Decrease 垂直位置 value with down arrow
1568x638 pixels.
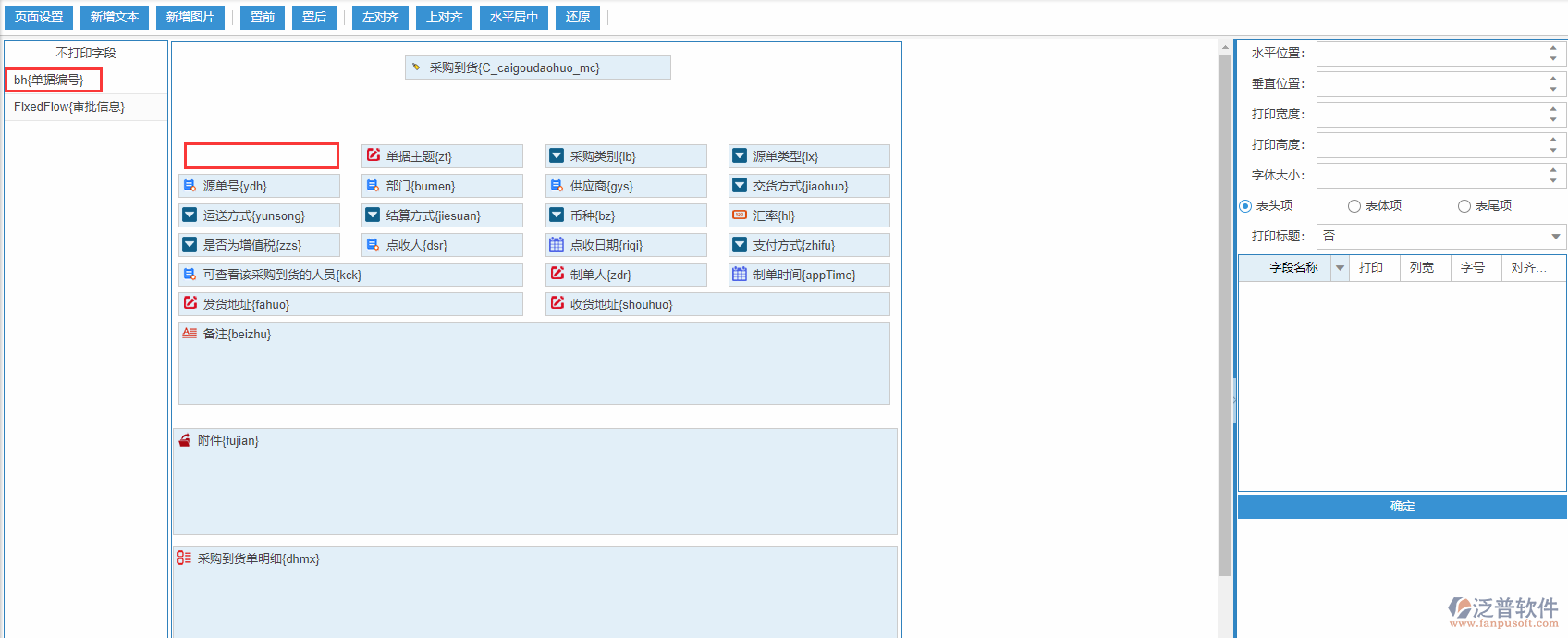coord(1553,90)
